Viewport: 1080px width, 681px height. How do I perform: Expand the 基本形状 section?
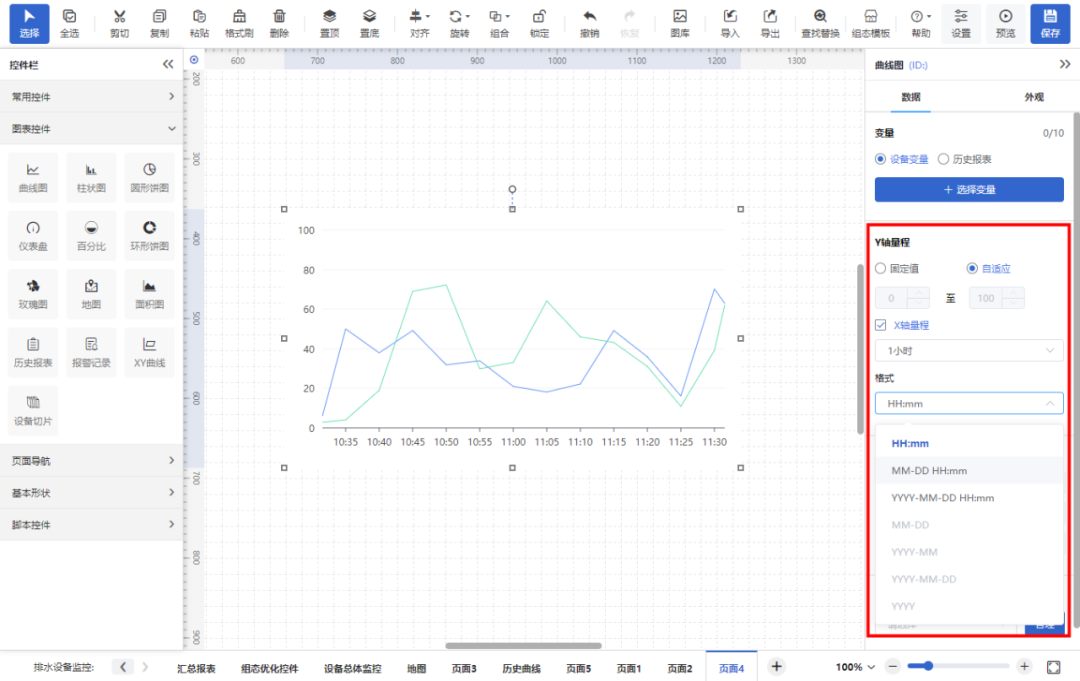[92, 493]
